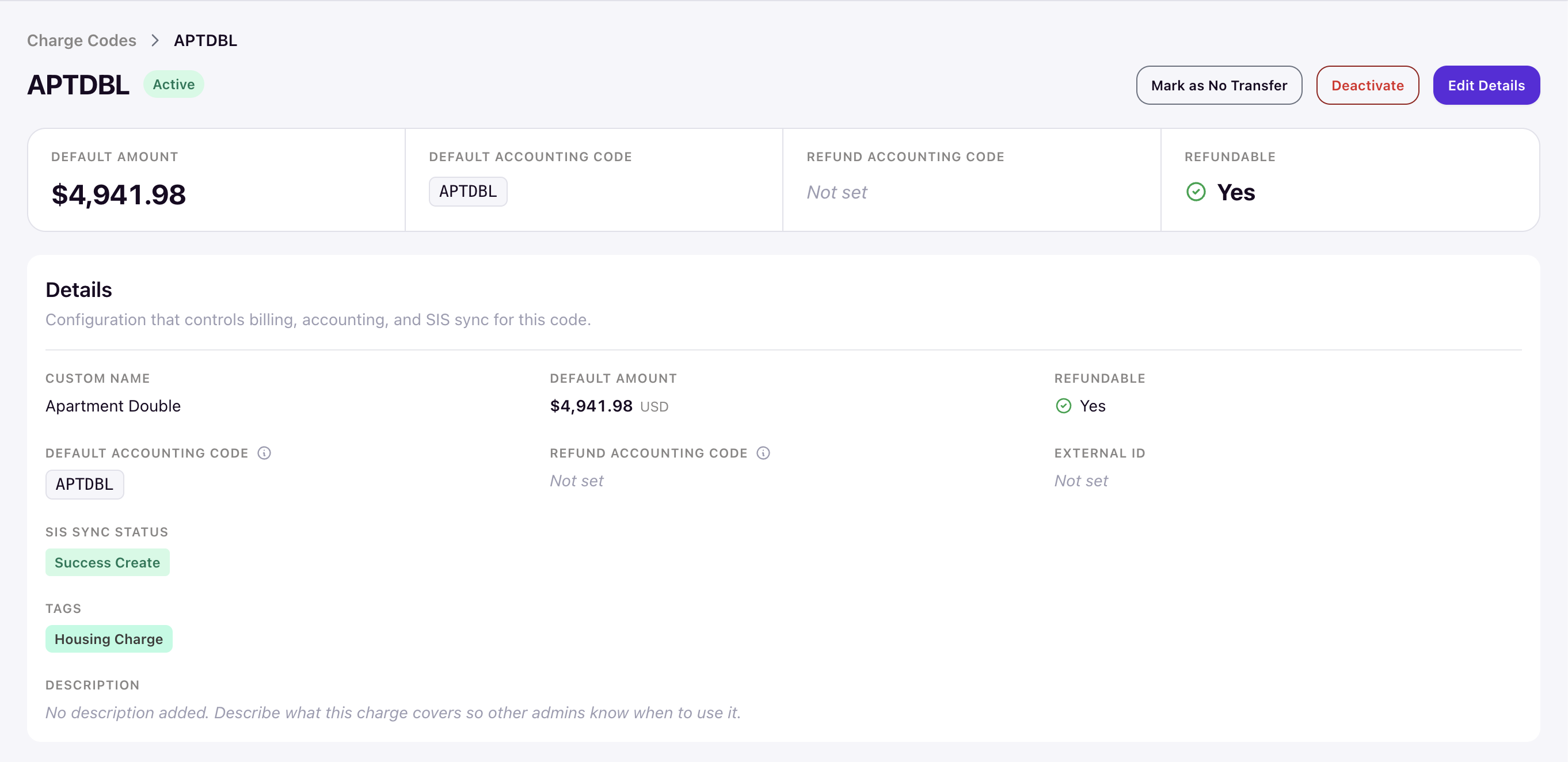
Task: Click the Active status badge
Action: point(173,85)
